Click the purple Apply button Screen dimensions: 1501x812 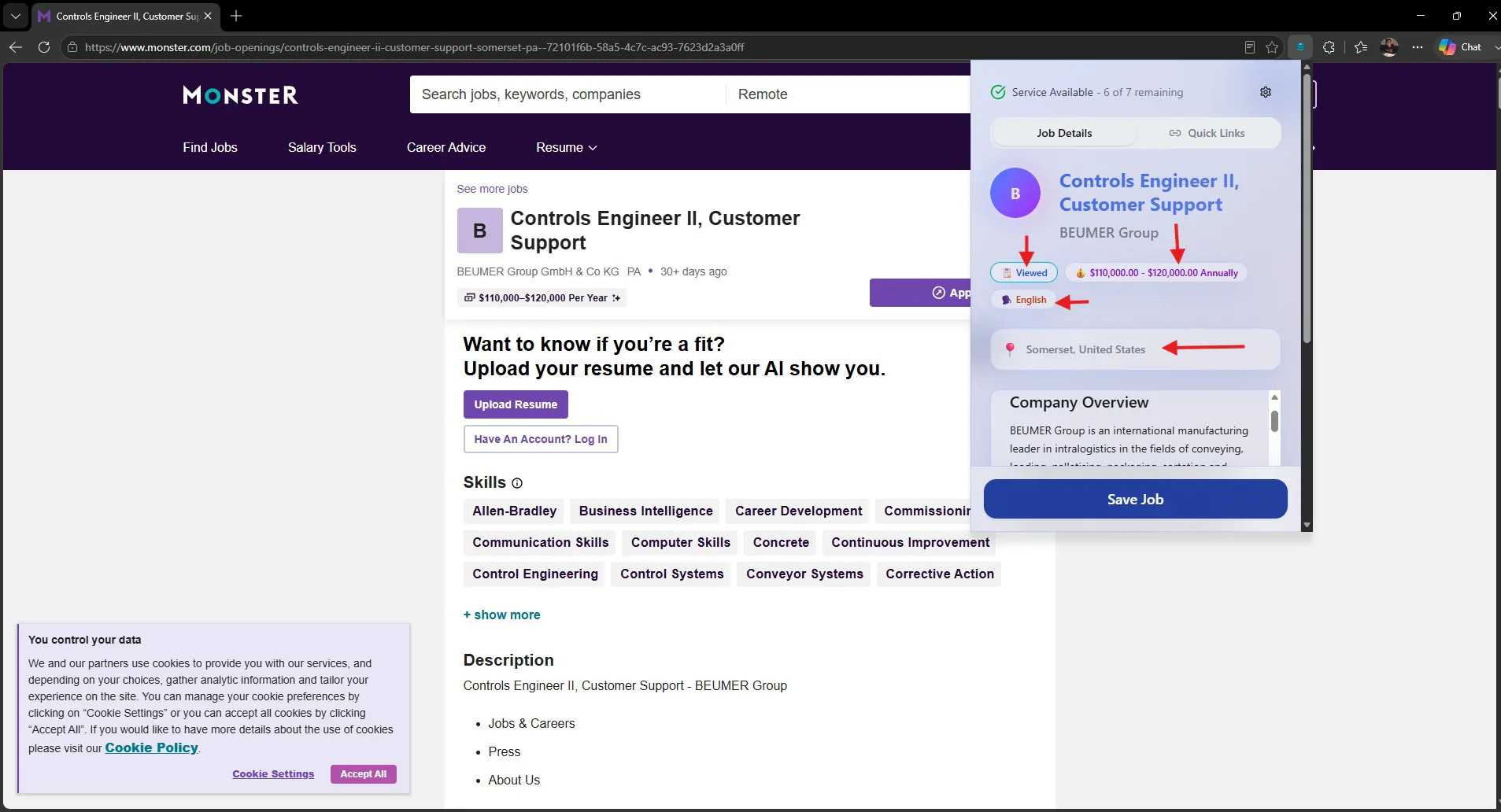coord(920,293)
